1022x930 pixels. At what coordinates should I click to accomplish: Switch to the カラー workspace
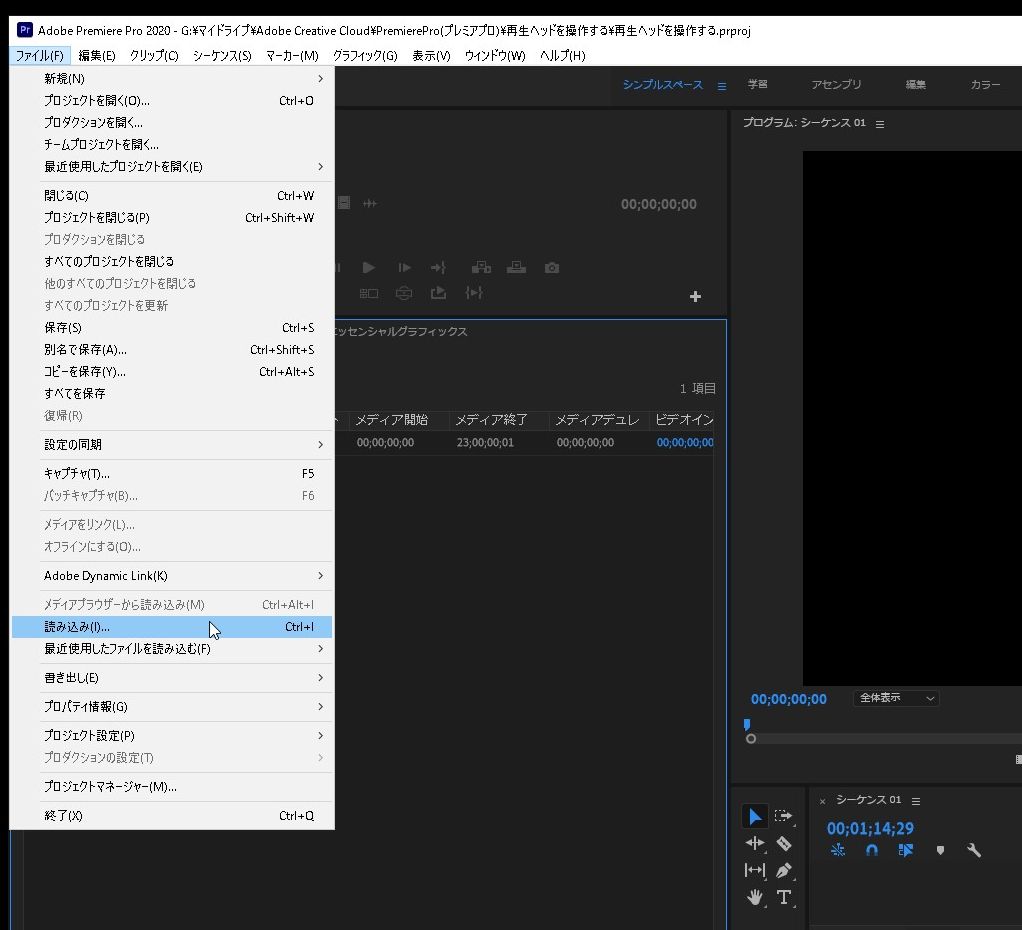[x=985, y=85]
